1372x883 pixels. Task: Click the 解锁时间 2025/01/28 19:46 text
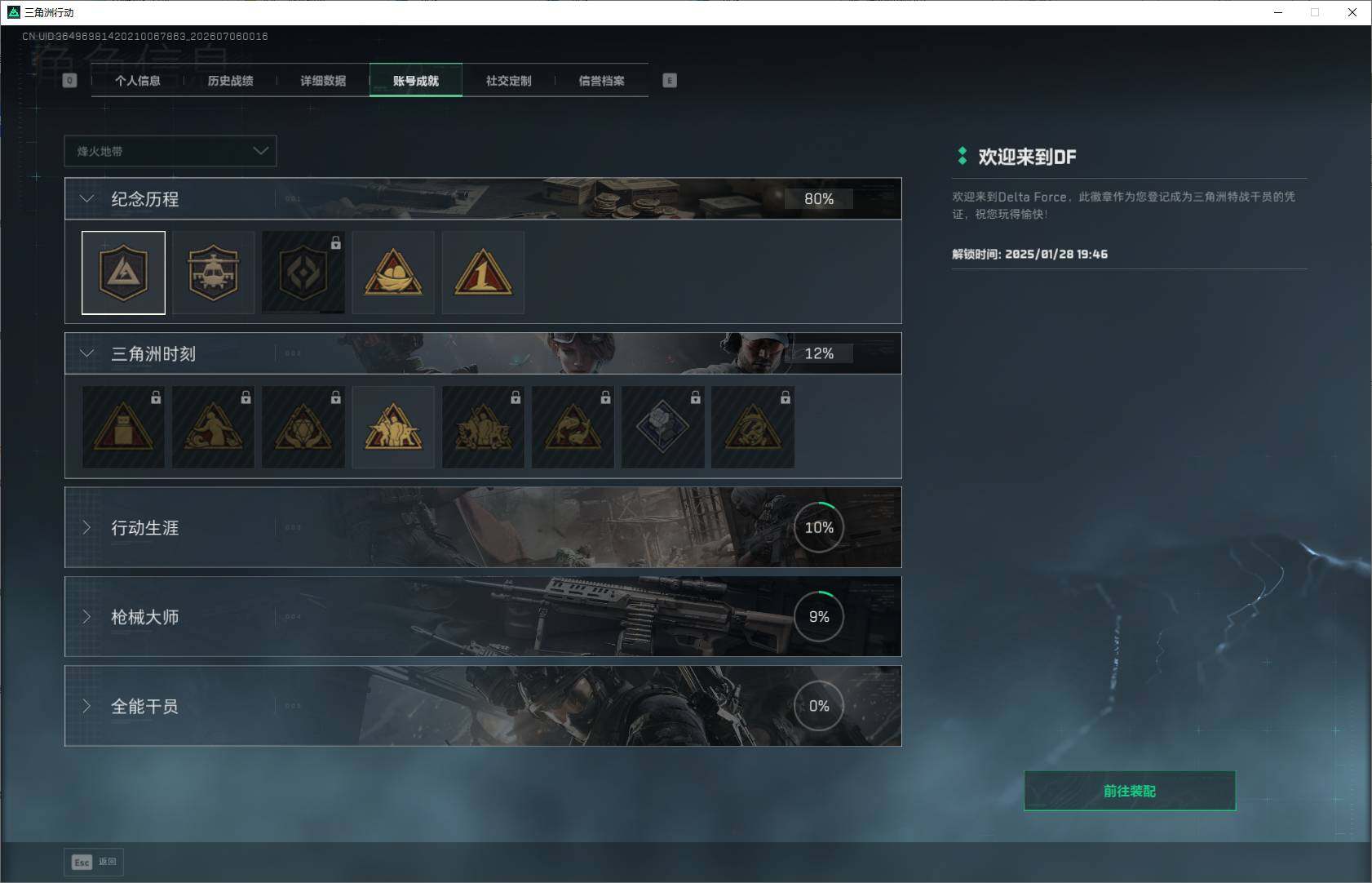1029,254
